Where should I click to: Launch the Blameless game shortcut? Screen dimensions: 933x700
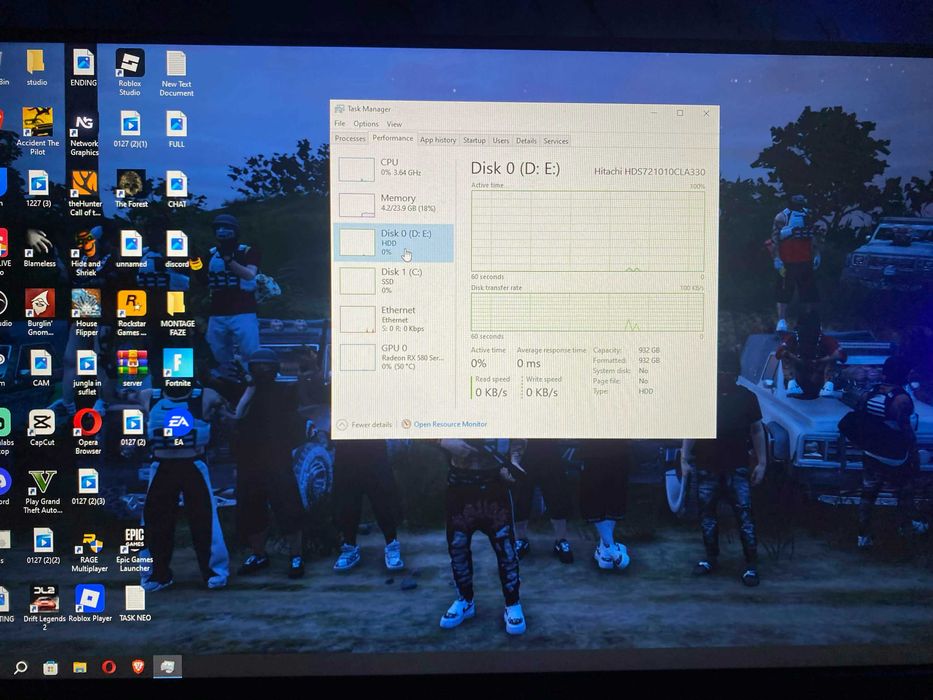(x=39, y=248)
